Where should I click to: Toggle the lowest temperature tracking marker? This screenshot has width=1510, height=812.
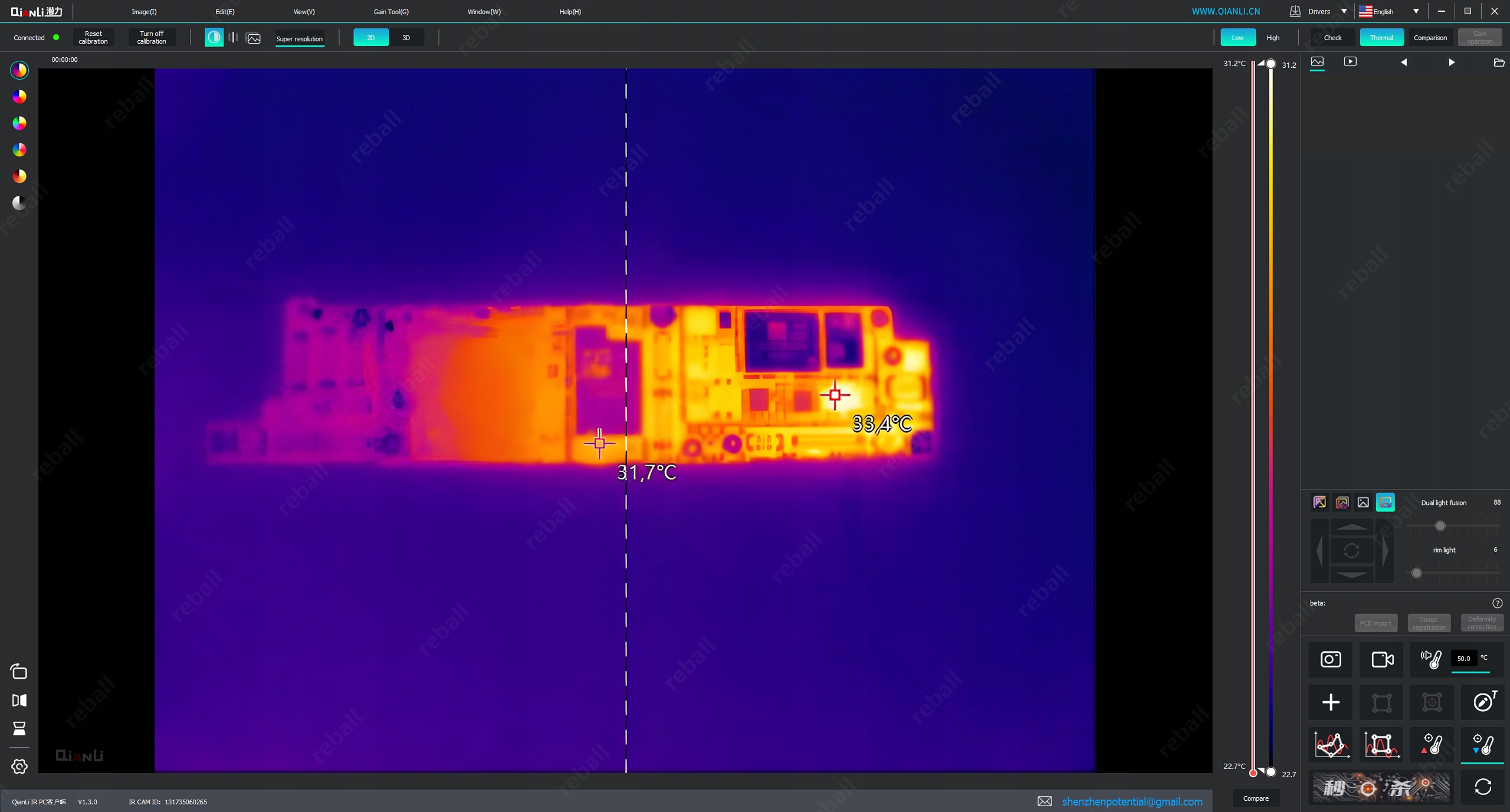point(1482,744)
